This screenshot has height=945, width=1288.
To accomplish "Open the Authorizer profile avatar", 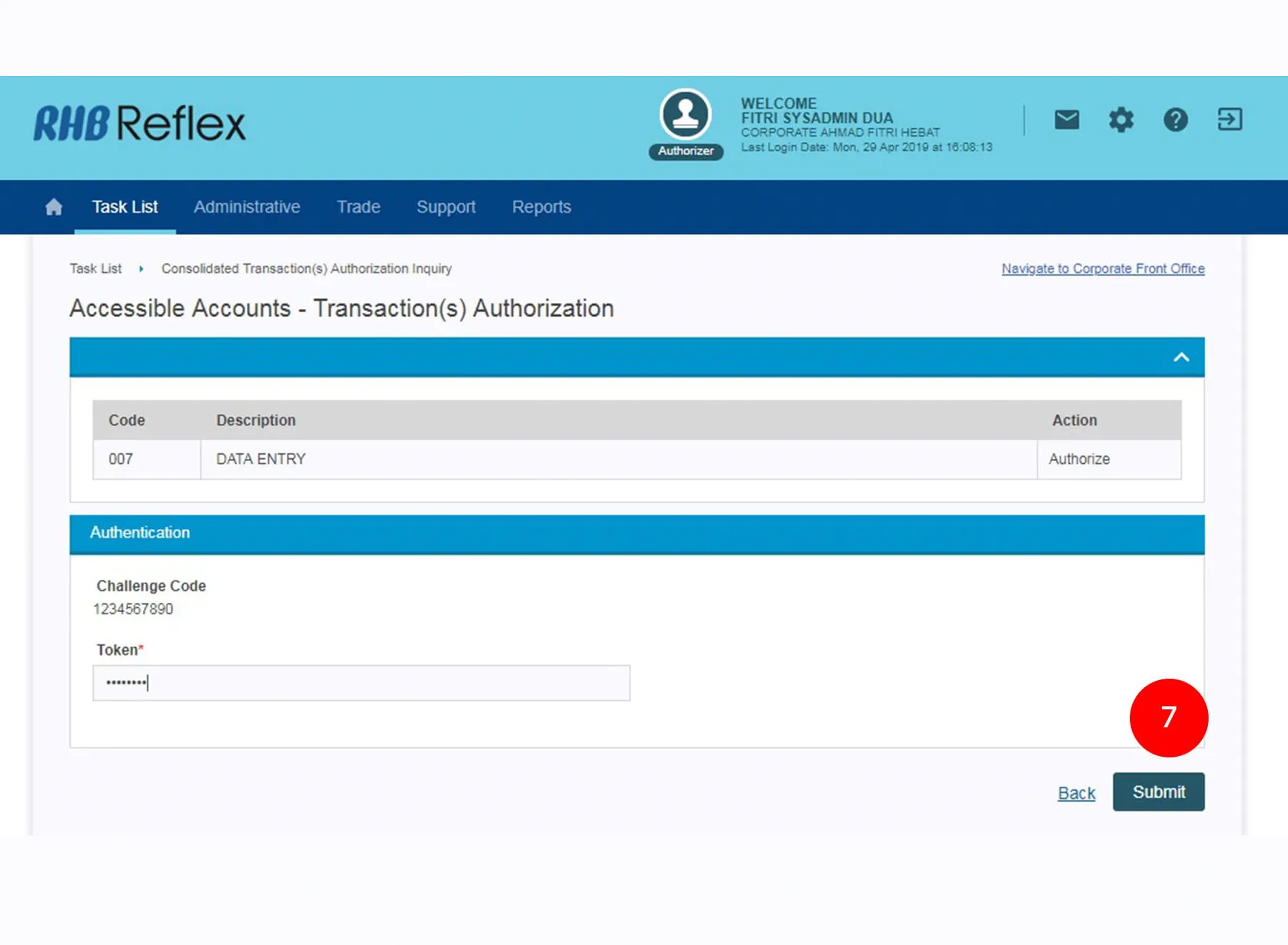I will (x=685, y=115).
